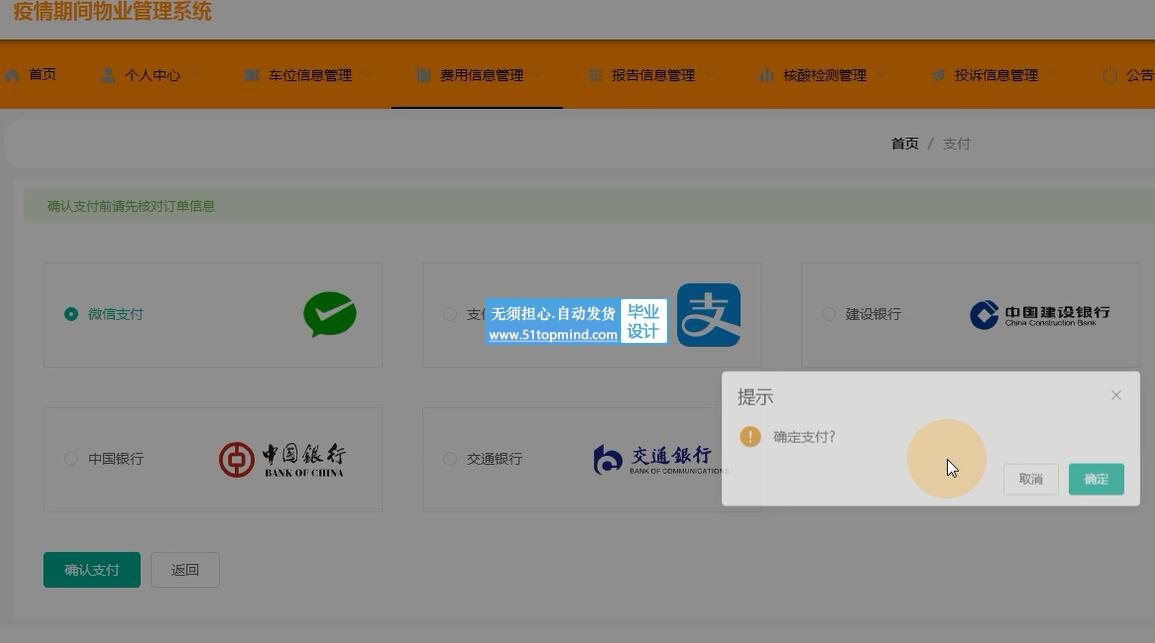Click the user icon beside 个人中心
Image resolution: width=1155 pixels, height=643 pixels.
pyautogui.click(x=108, y=75)
